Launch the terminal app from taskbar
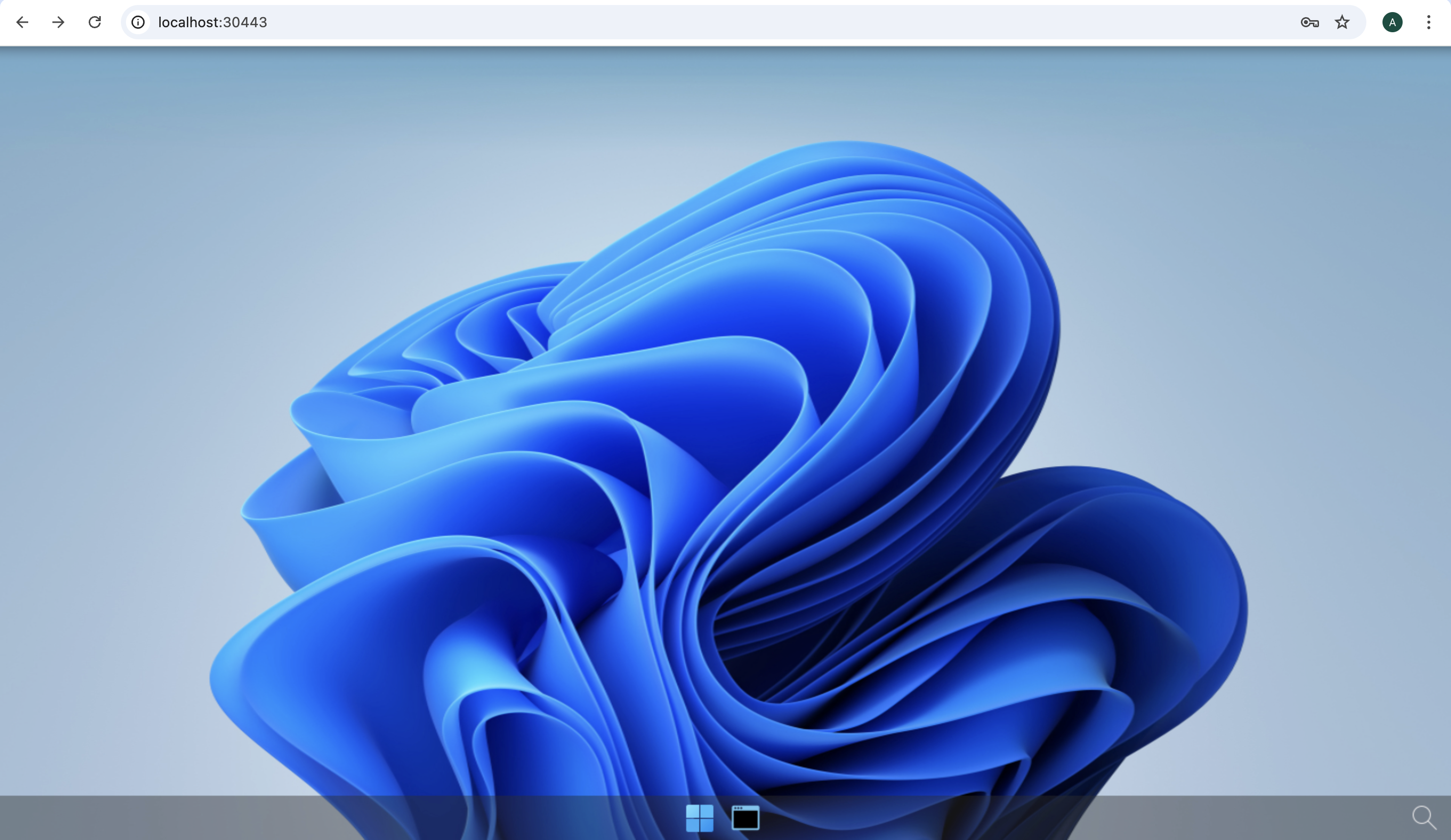Screen dimensions: 1451x840 (x=745, y=817)
